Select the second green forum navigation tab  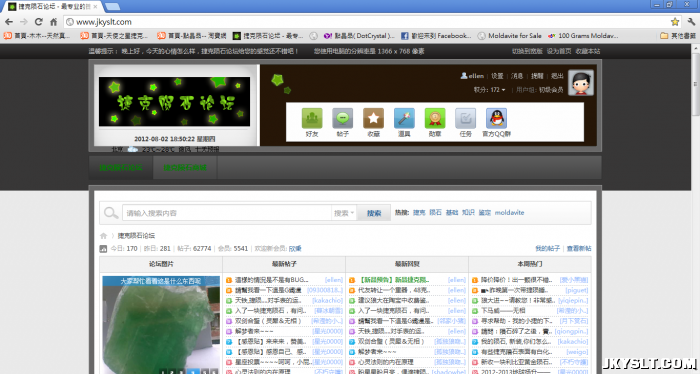(185, 168)
